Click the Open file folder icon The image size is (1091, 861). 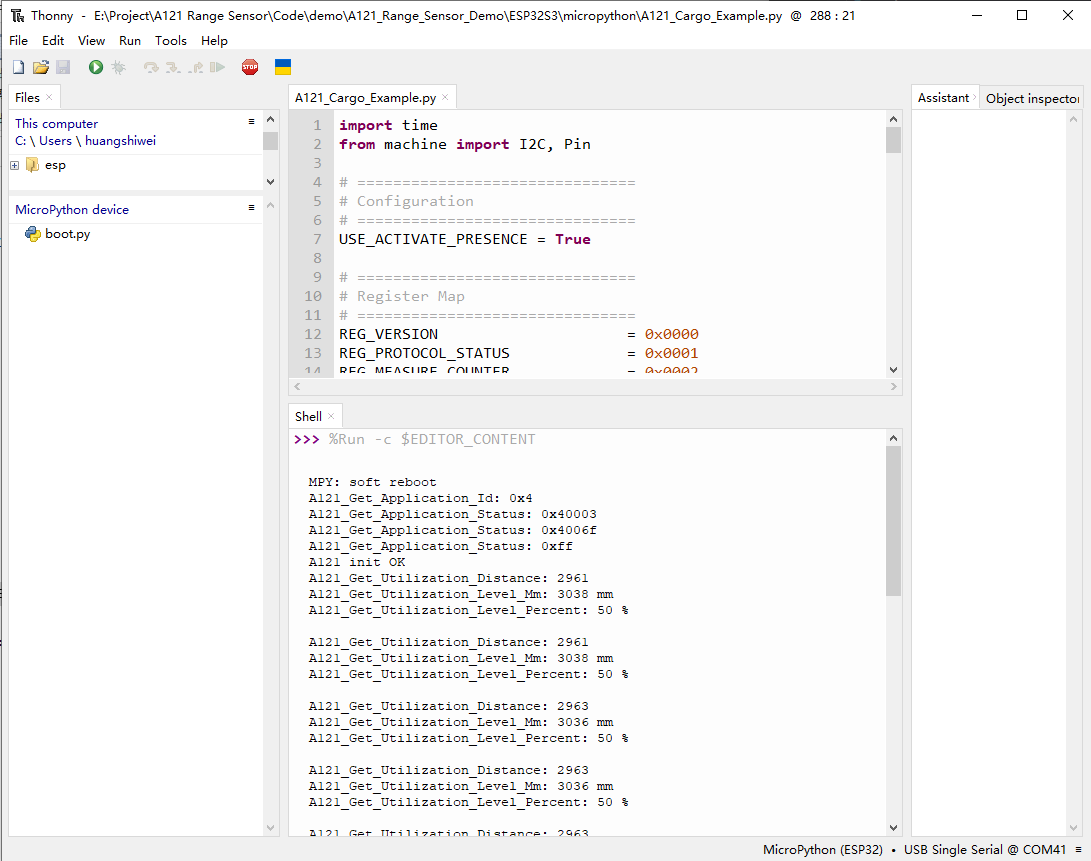[41, 67]
